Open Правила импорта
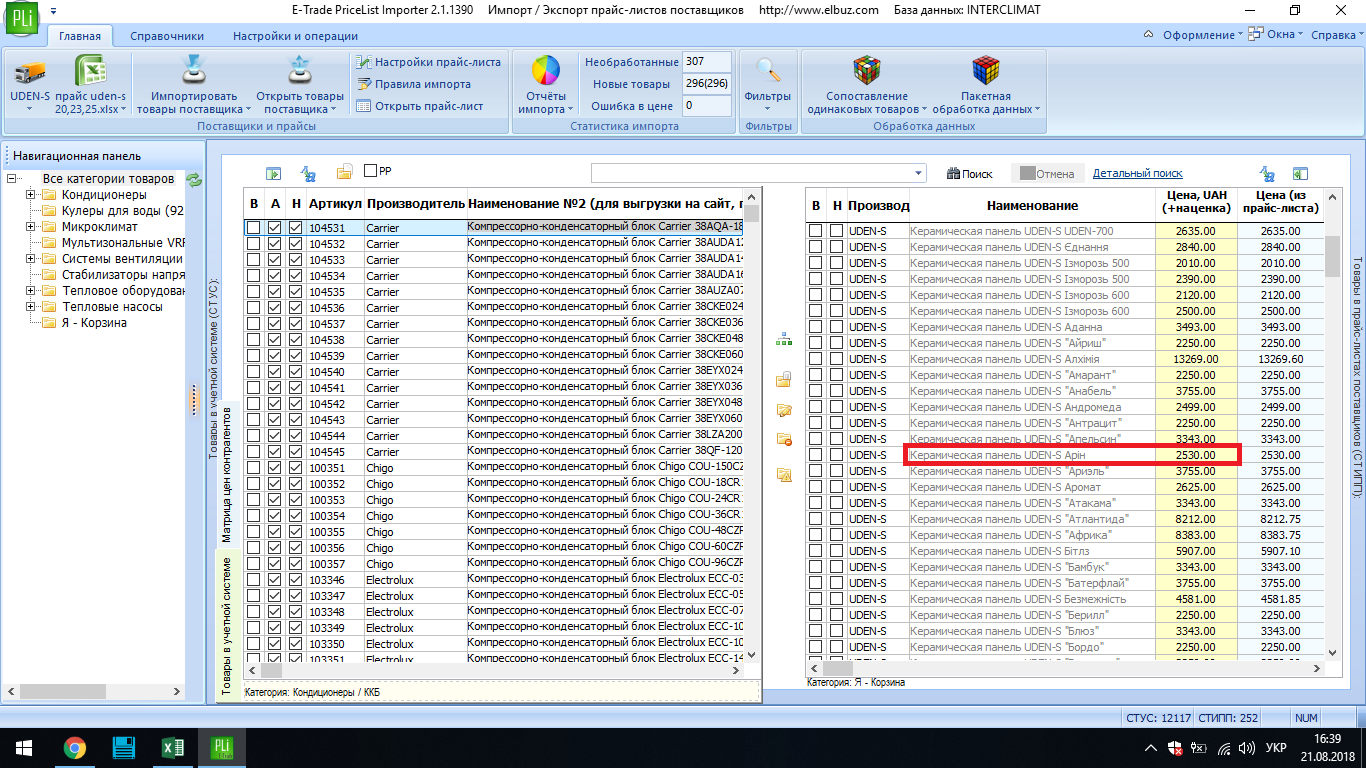This screenshot has height=768, width=1366. (413, 84)
